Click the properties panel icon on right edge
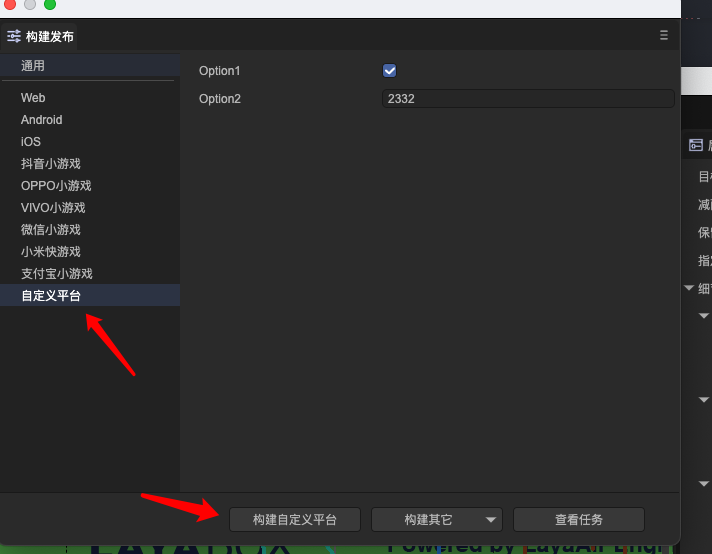This screenshot has width=712, height=554. (696, 145)
